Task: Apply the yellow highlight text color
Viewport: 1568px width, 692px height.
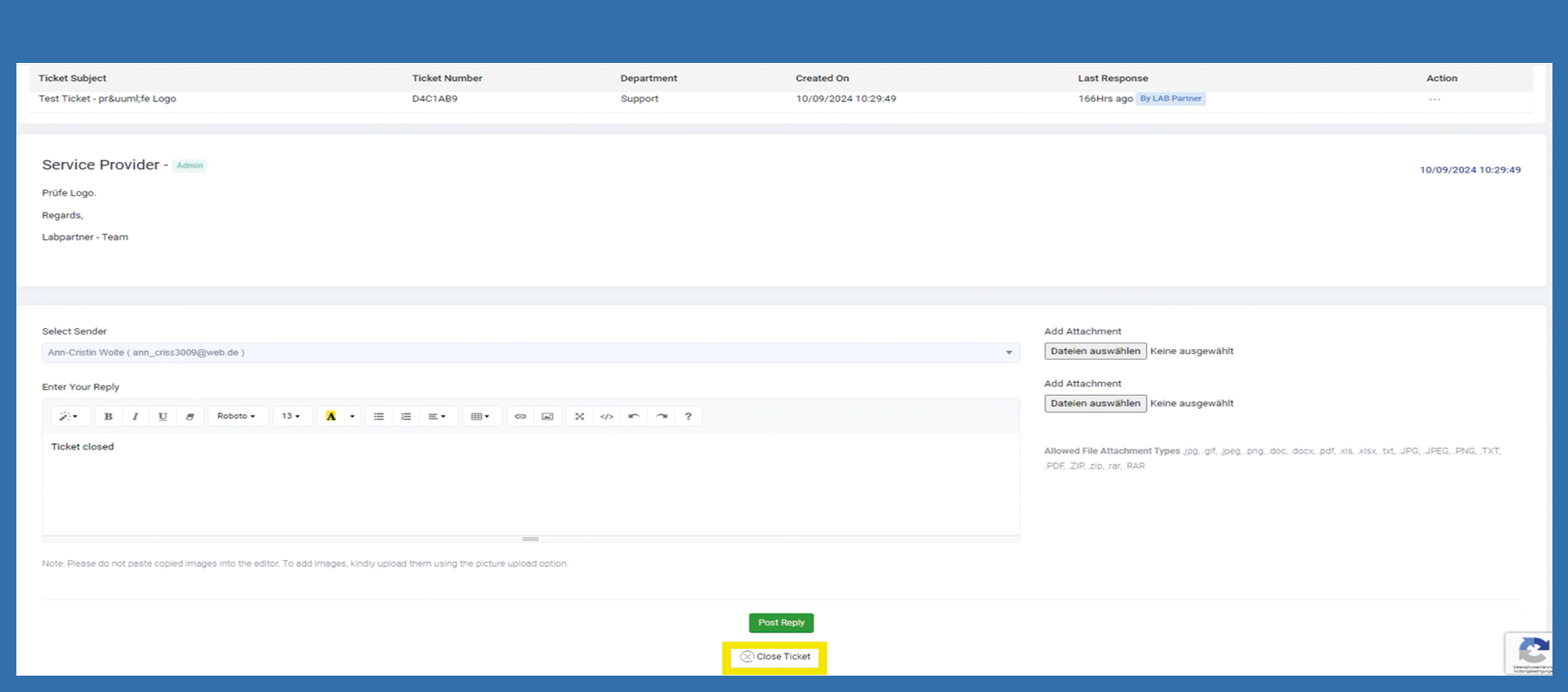Action: (x=330, y=416)
